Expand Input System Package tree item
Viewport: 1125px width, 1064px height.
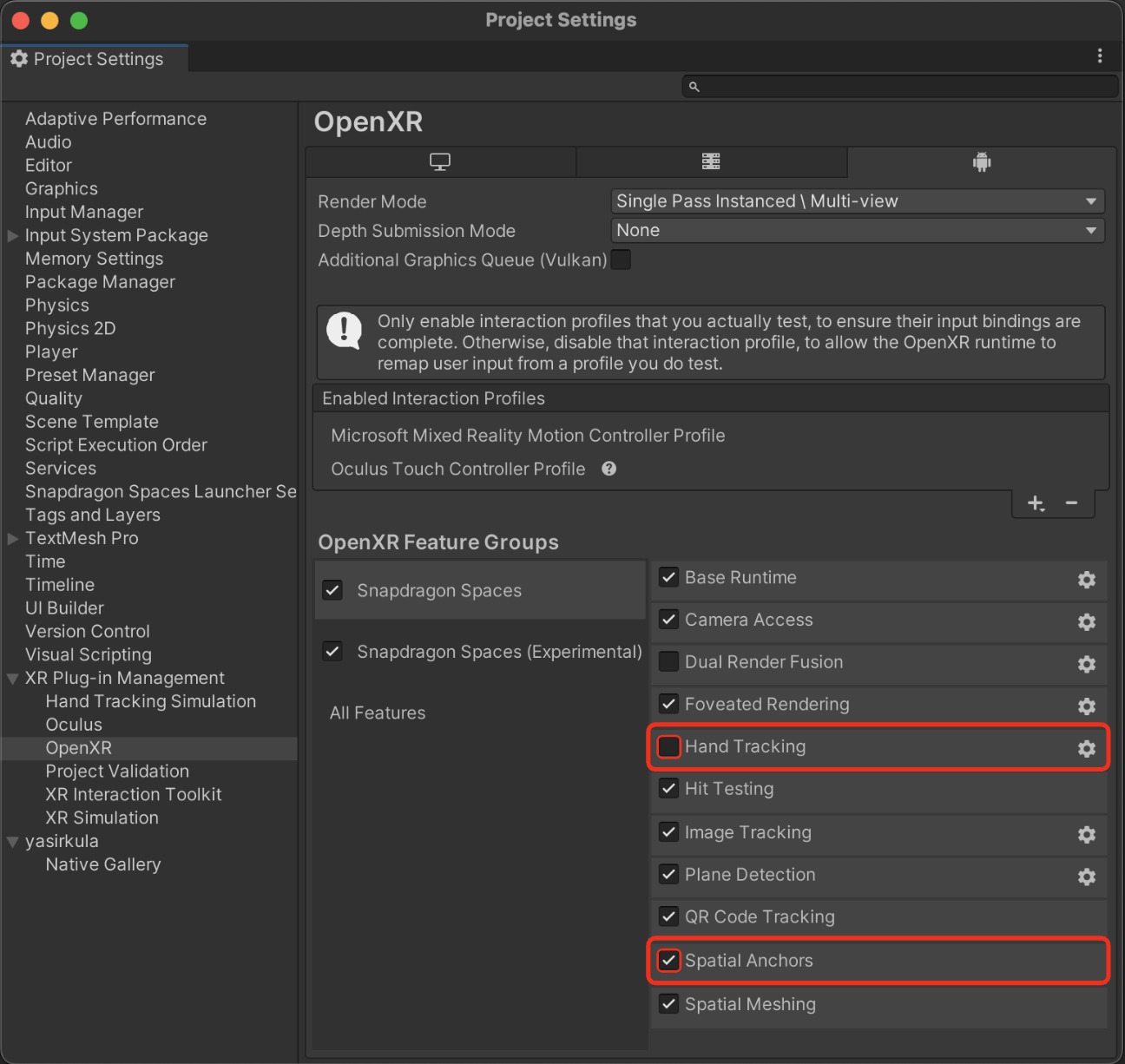[x=12, y=235]
